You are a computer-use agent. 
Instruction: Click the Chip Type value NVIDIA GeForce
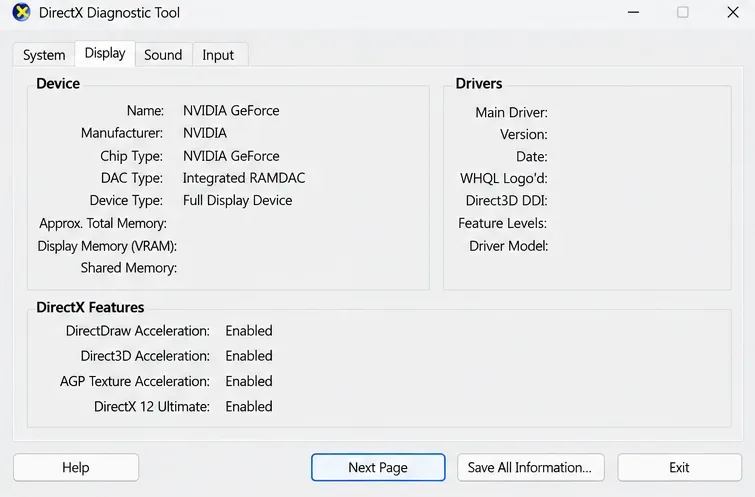coord(231,156)
